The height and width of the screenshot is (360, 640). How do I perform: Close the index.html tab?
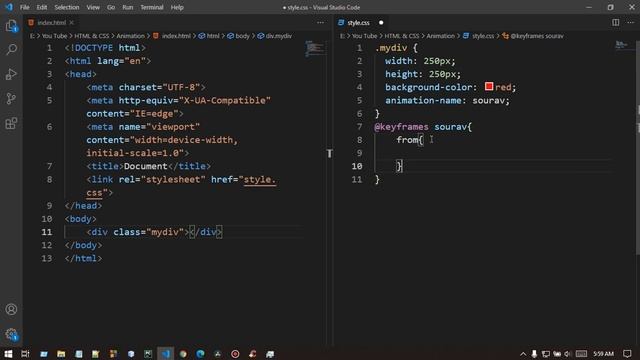[71, 22]
